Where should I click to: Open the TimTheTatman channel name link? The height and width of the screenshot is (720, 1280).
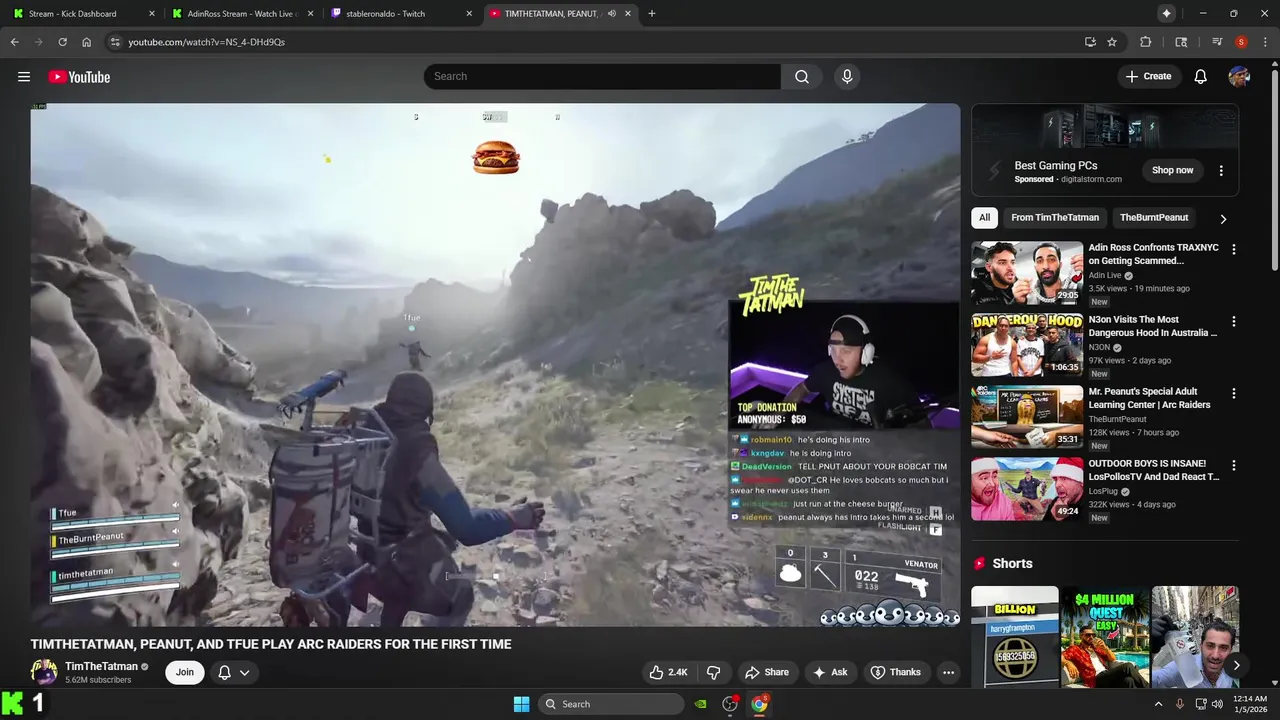(101, 666)
